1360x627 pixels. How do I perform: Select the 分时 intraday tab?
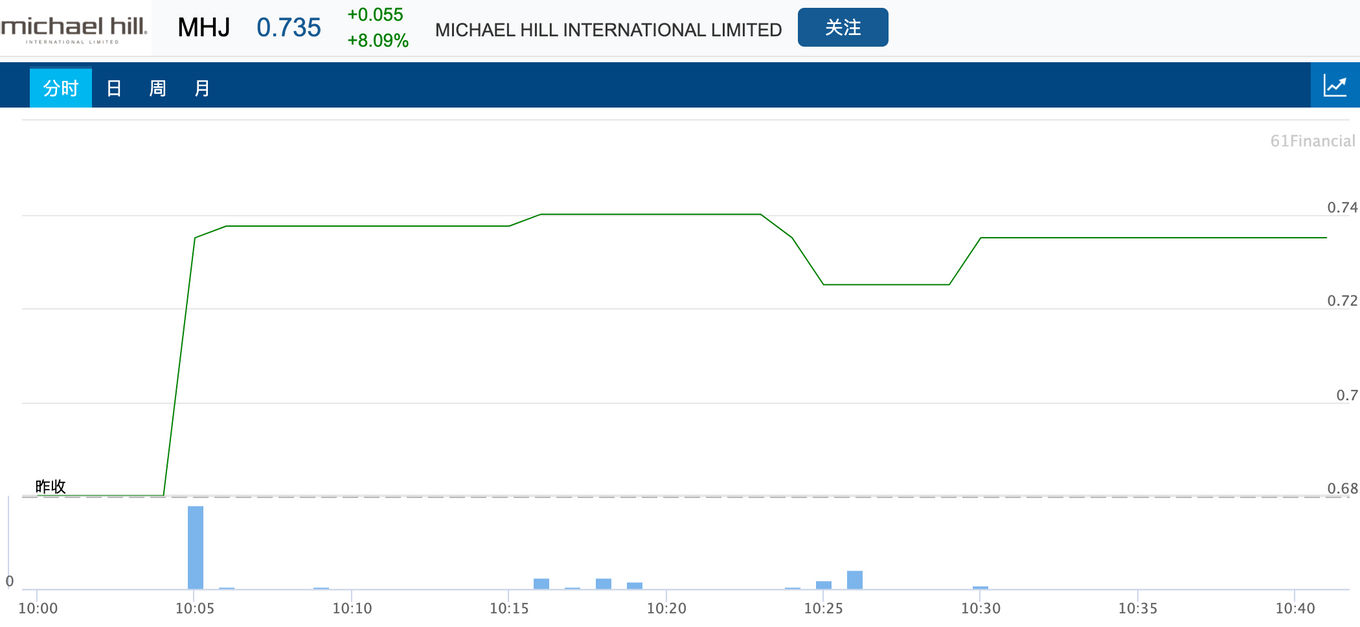click(x=60, y=88)
